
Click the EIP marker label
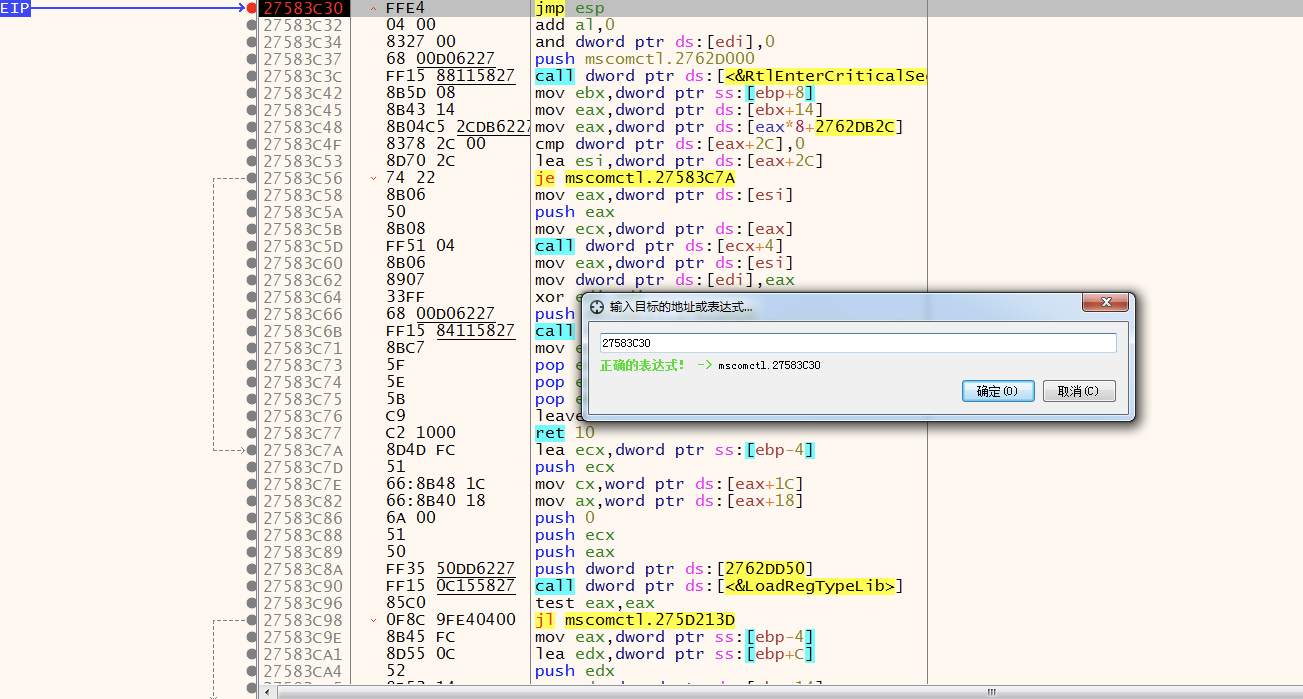click(x=15, y=8)
